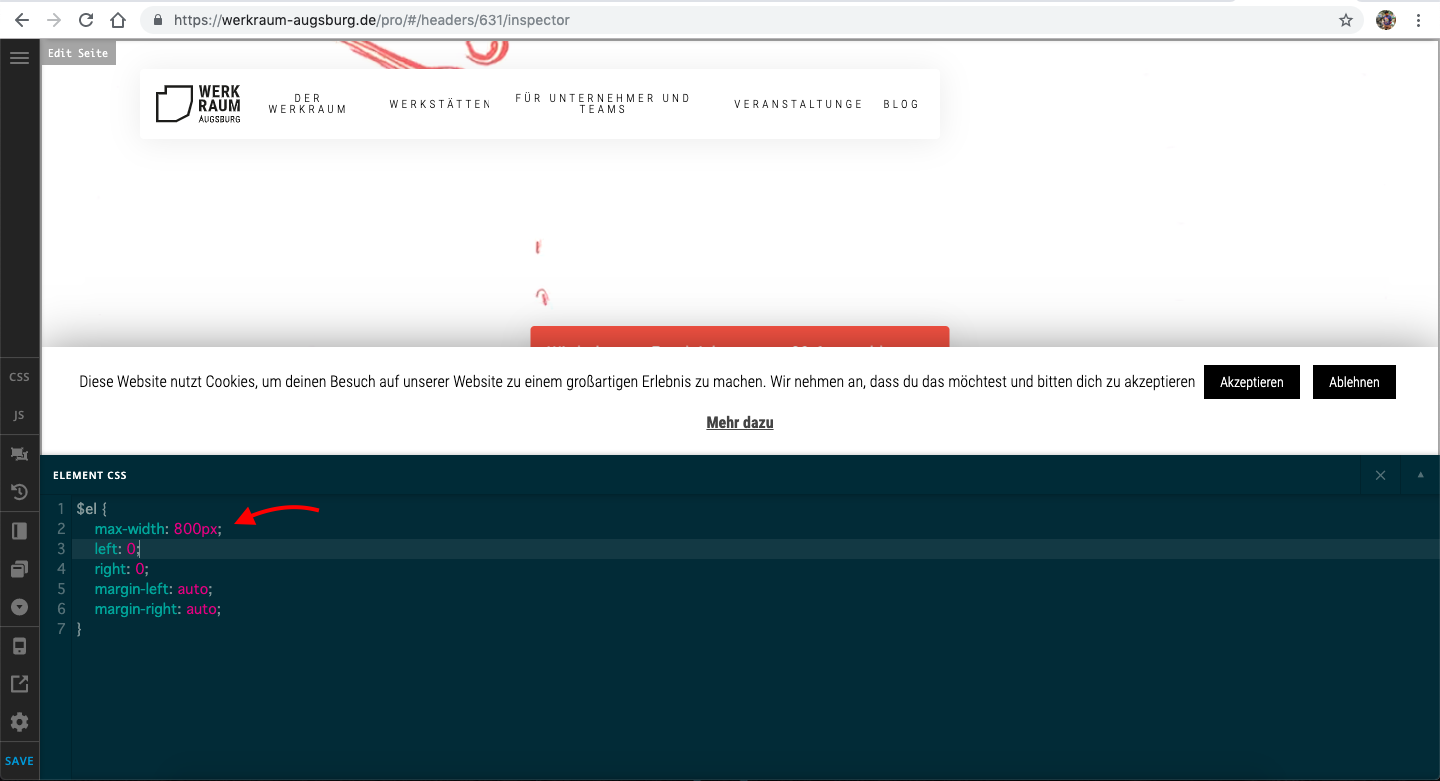Expand the circled down-arrow sidebar icon

19,607
